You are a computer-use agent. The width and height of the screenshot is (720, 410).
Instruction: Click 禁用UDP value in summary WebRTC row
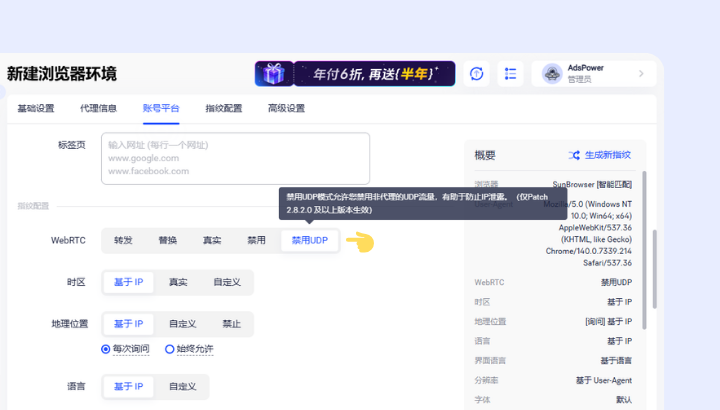(x=616, y=282)
